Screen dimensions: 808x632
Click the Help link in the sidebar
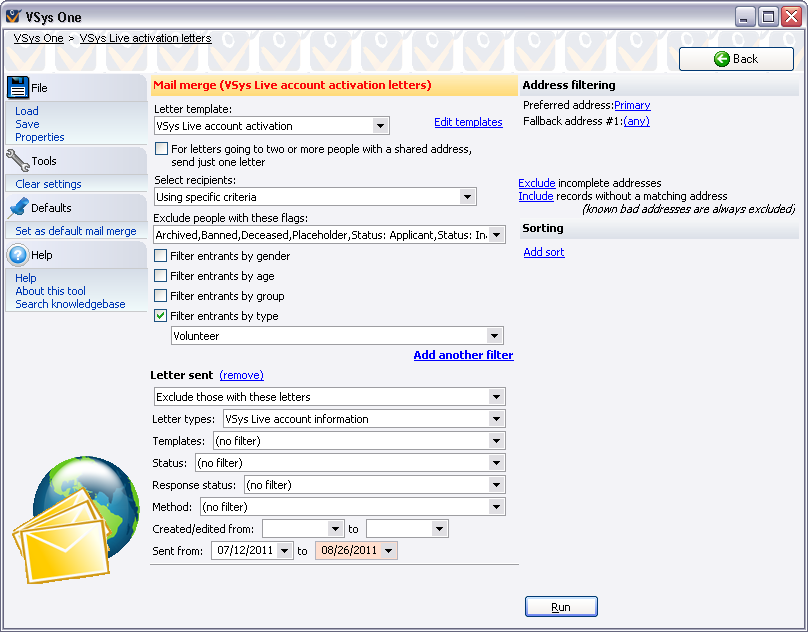tap(26, 278)
